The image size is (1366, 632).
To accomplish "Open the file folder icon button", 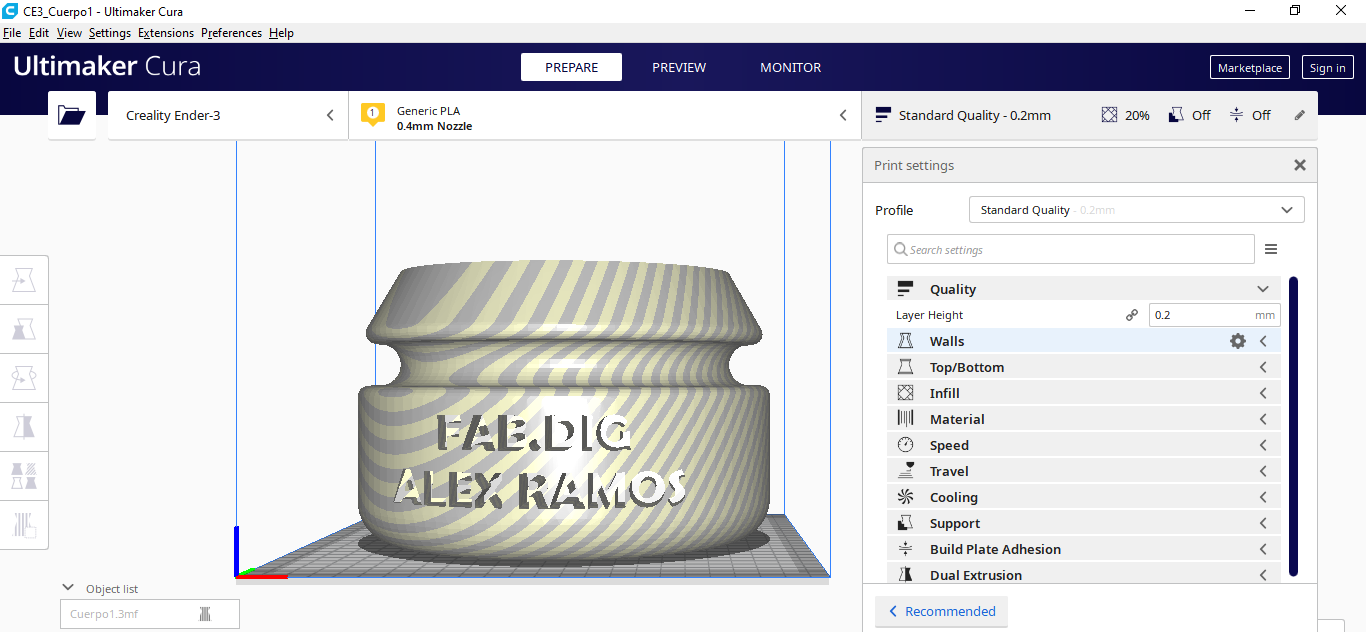I will [x=72, y=115].
